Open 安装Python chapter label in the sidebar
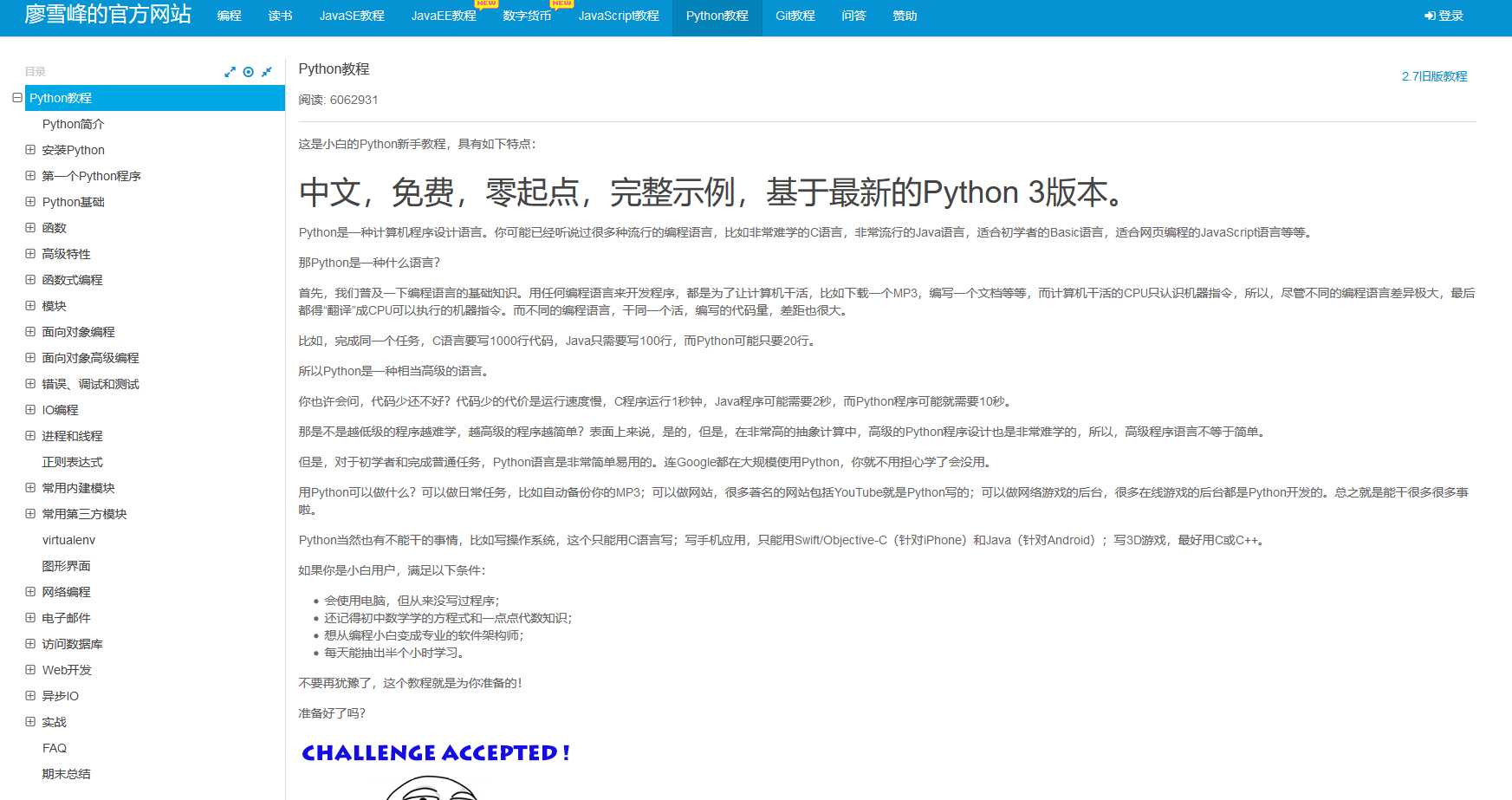Screen dimensions: 1512x800 point(74,150)
